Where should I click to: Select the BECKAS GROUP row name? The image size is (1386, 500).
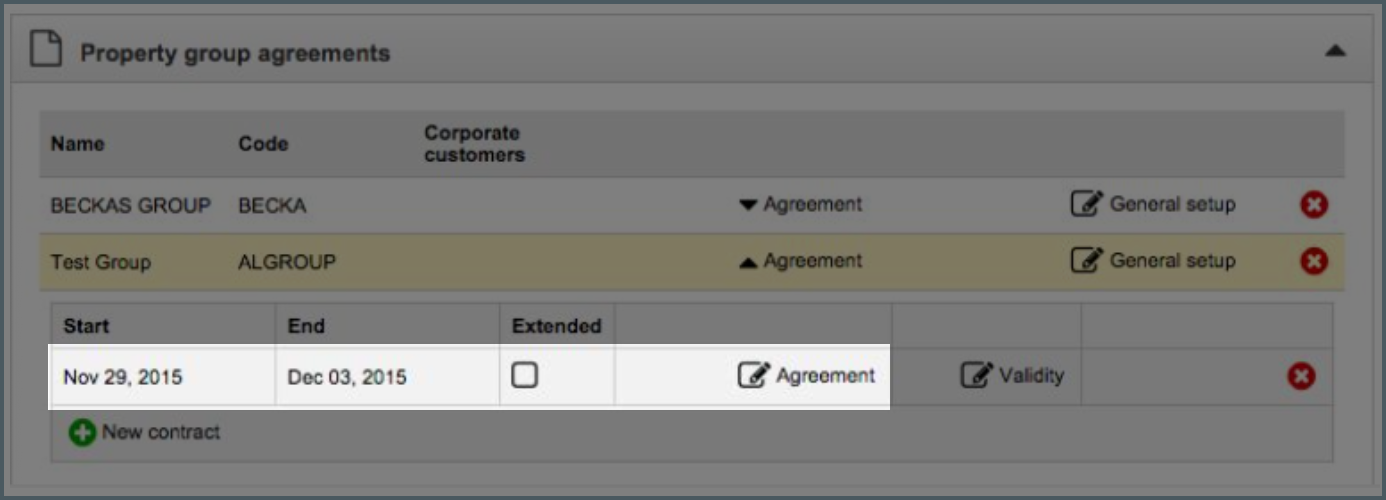(131, 206)
